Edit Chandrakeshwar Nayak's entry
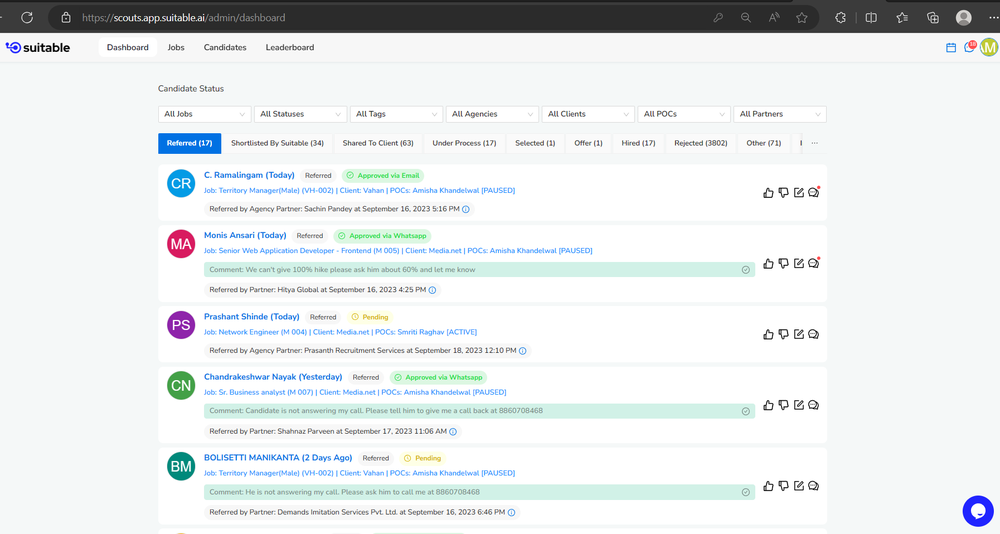This screenshot has width=1000, height=534. point(798,405)
